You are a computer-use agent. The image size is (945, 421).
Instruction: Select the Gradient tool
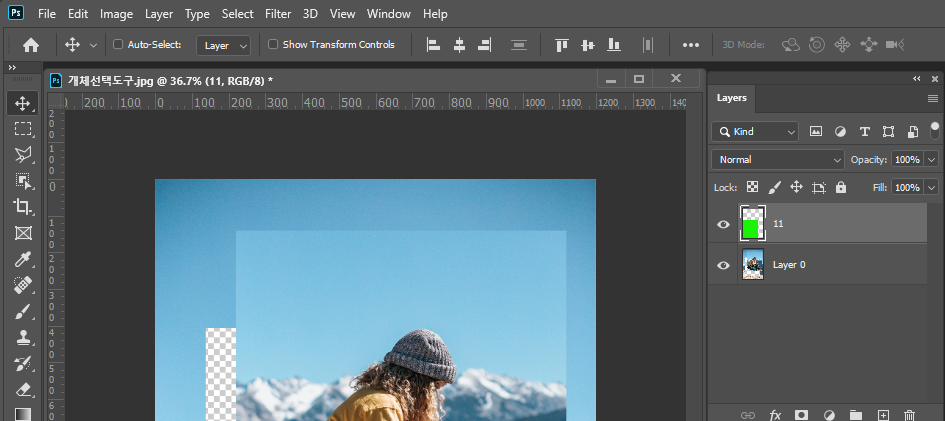(x=23, y=414)
